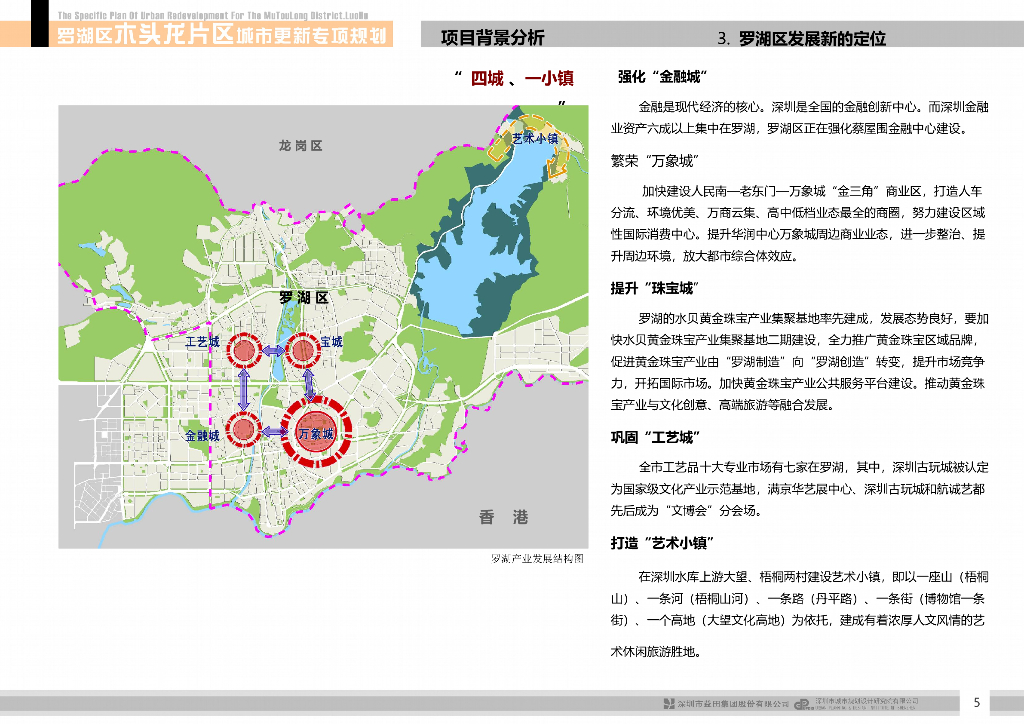
Task: Click the heading 强化"金融城"
Action: pos(663,77)
